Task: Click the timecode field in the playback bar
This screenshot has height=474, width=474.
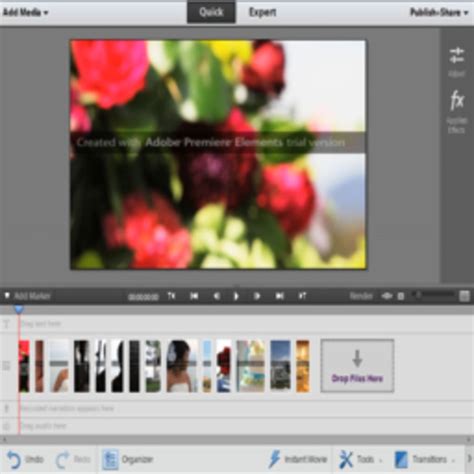Action: [x=143, y=297]
